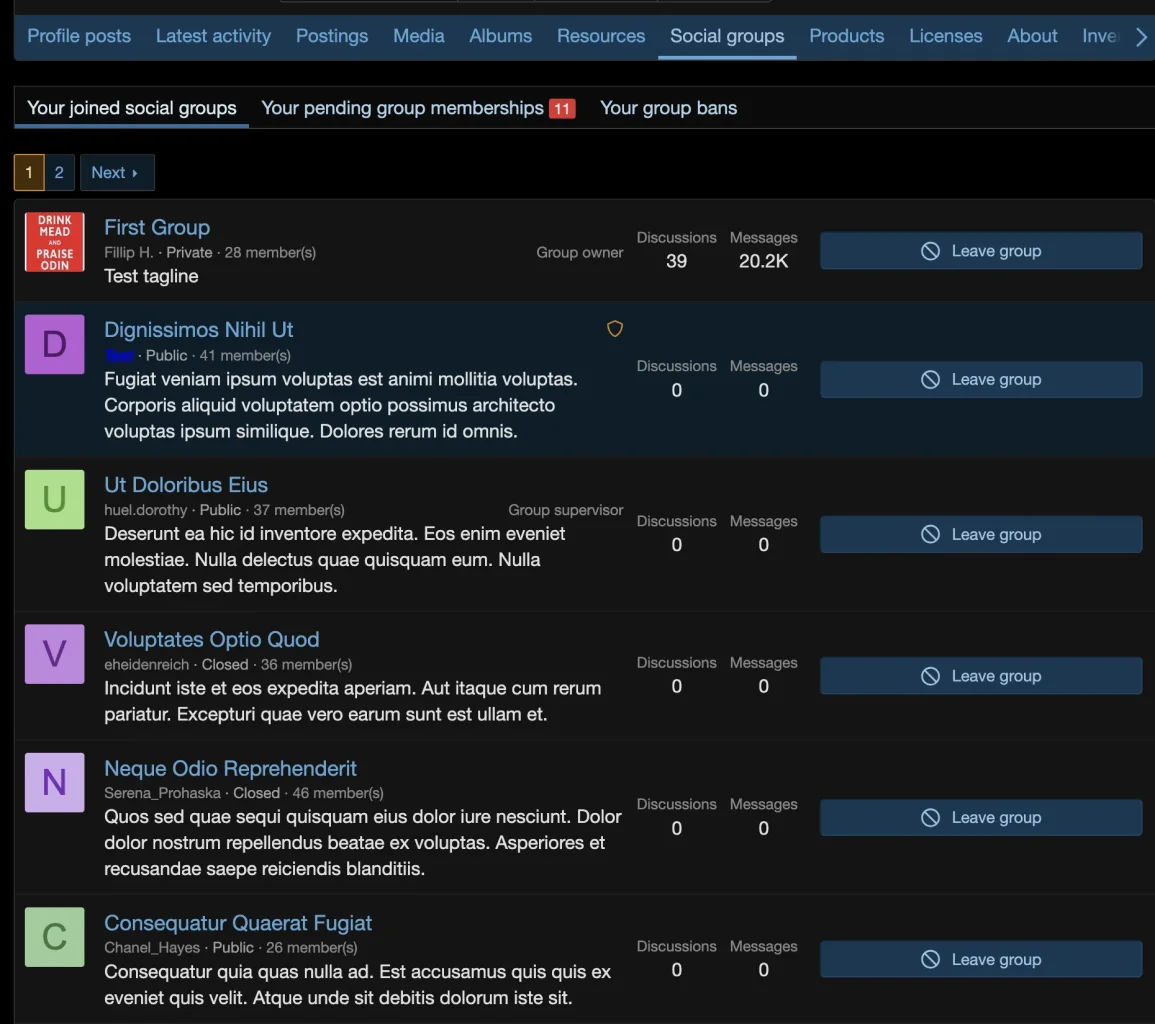Open the Resources profile tab

pyautogui.click(x=600, y=36)
